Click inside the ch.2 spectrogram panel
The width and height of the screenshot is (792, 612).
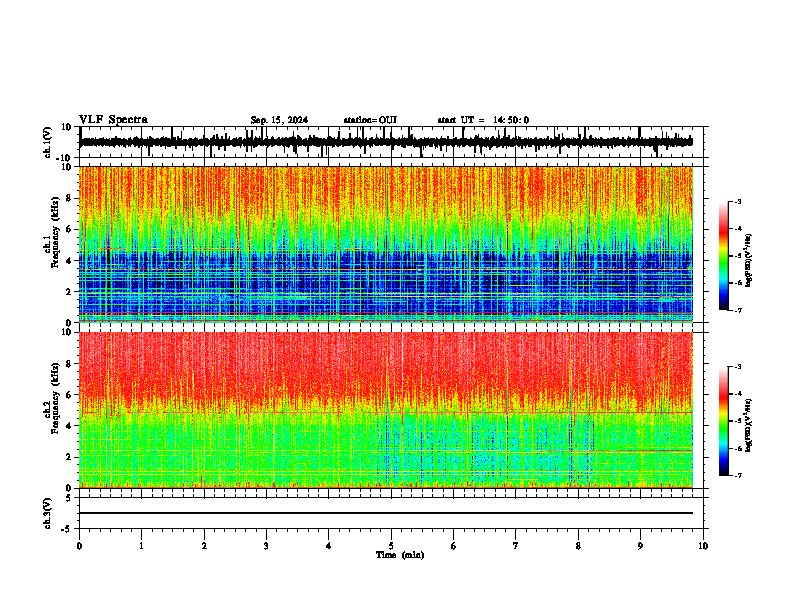(386, 410)
